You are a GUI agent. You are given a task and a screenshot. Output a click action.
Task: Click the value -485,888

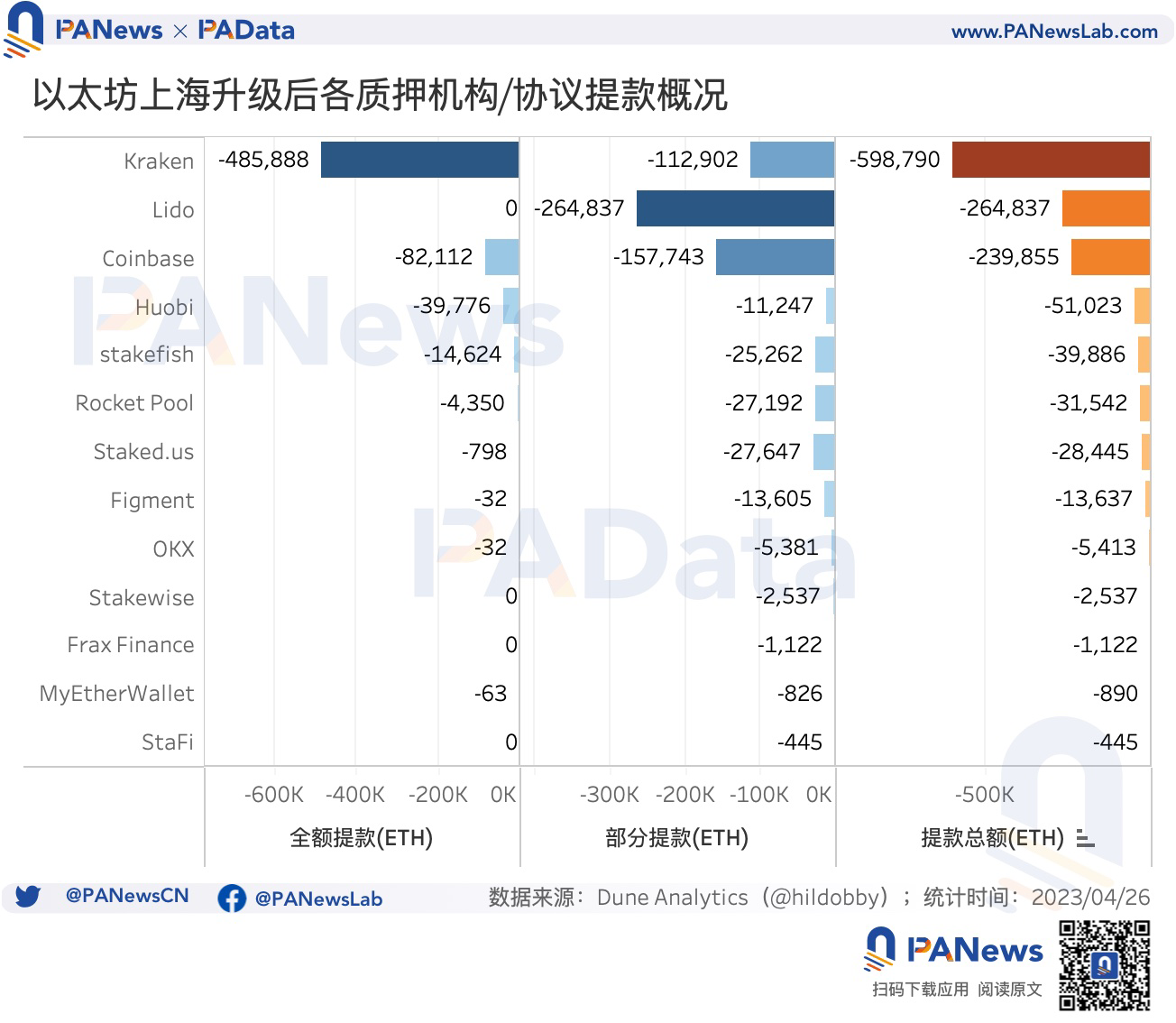(263, 160)
